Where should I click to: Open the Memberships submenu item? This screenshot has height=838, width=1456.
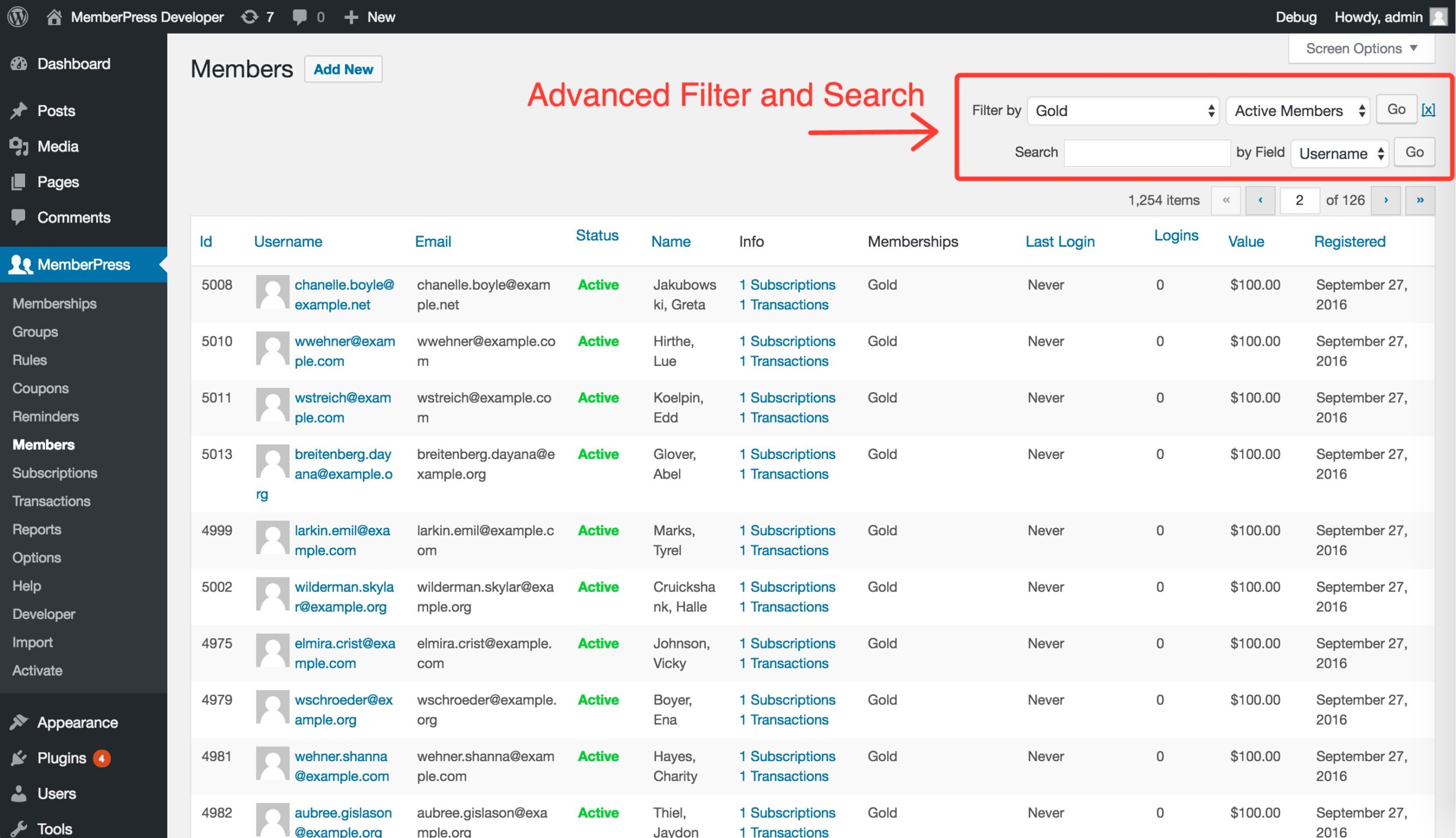(x=55, y=303)
